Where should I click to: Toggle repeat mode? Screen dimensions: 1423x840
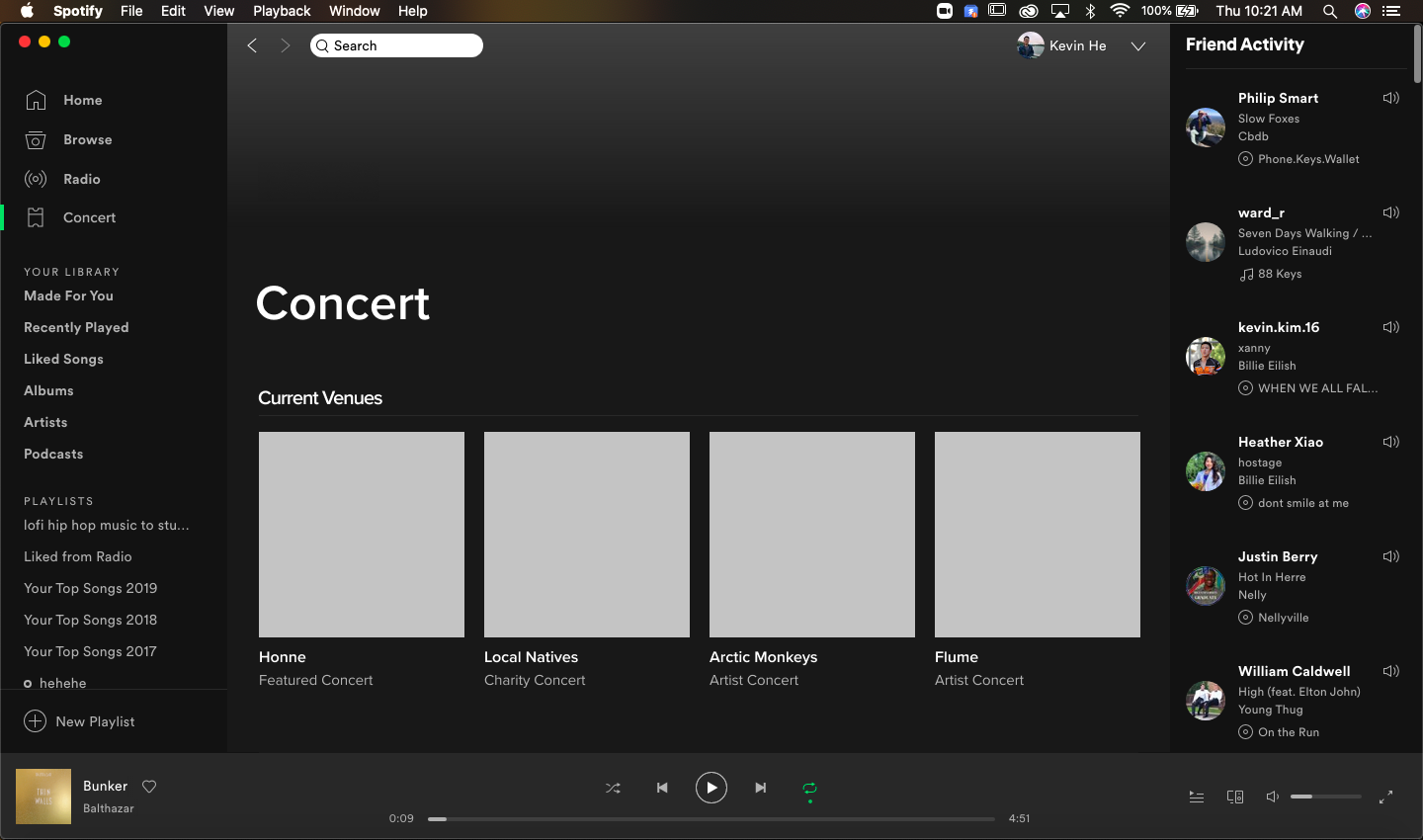809,788
